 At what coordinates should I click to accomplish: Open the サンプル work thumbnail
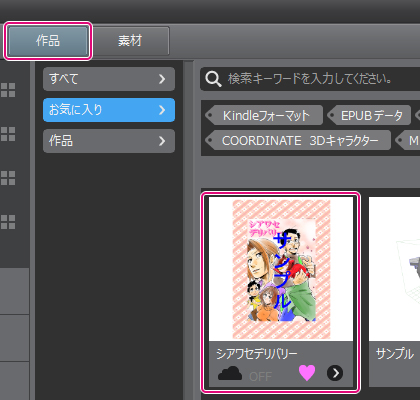[x=394, y=269]
